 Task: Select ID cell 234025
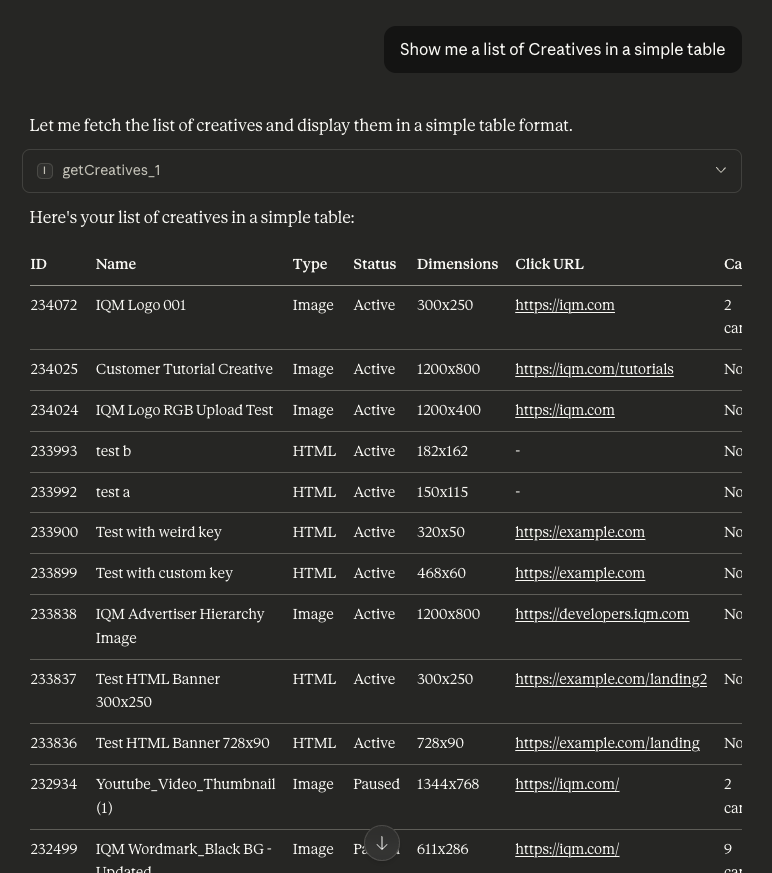53,369
